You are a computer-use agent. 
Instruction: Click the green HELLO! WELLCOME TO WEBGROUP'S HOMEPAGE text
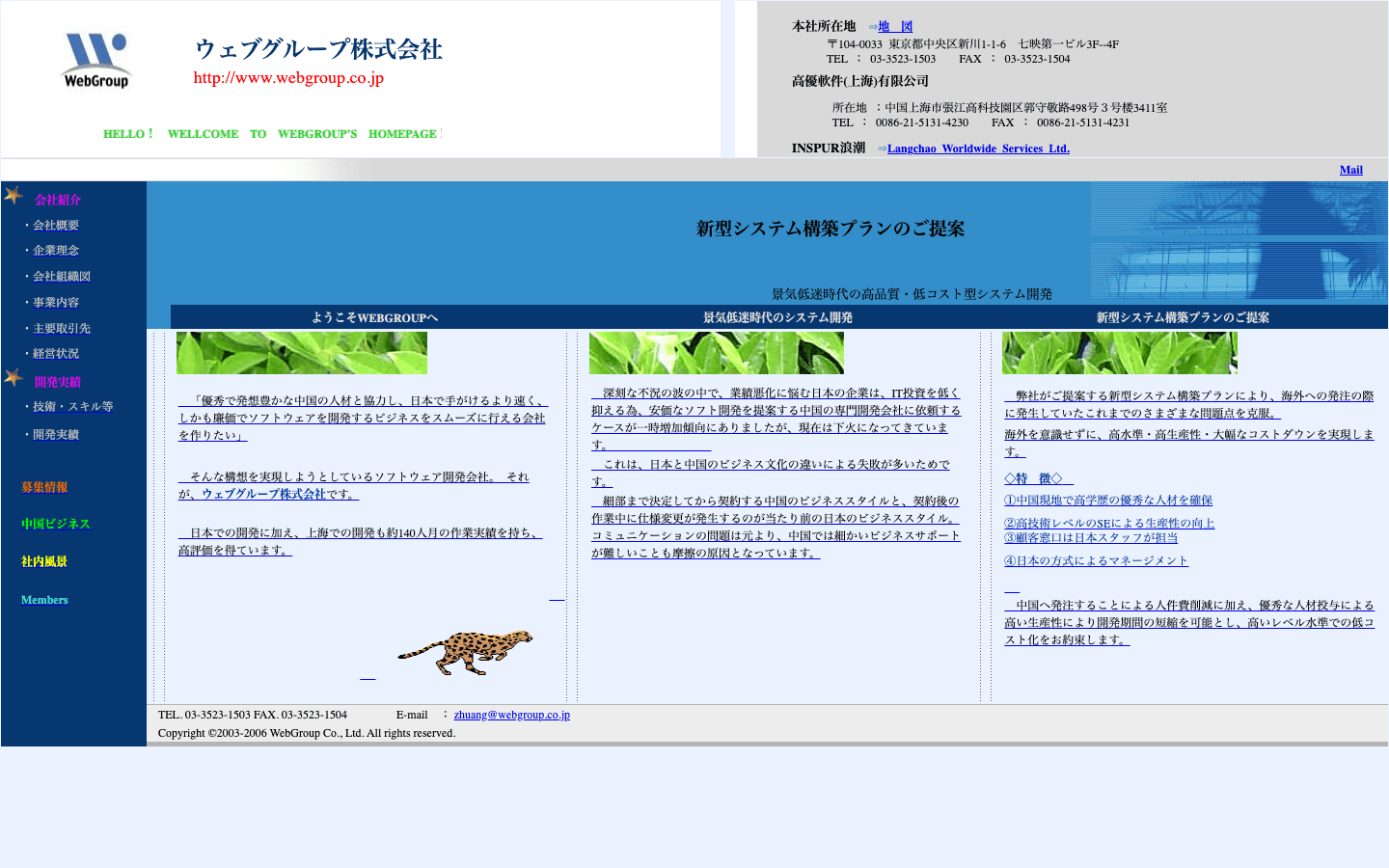pos(270,134)
